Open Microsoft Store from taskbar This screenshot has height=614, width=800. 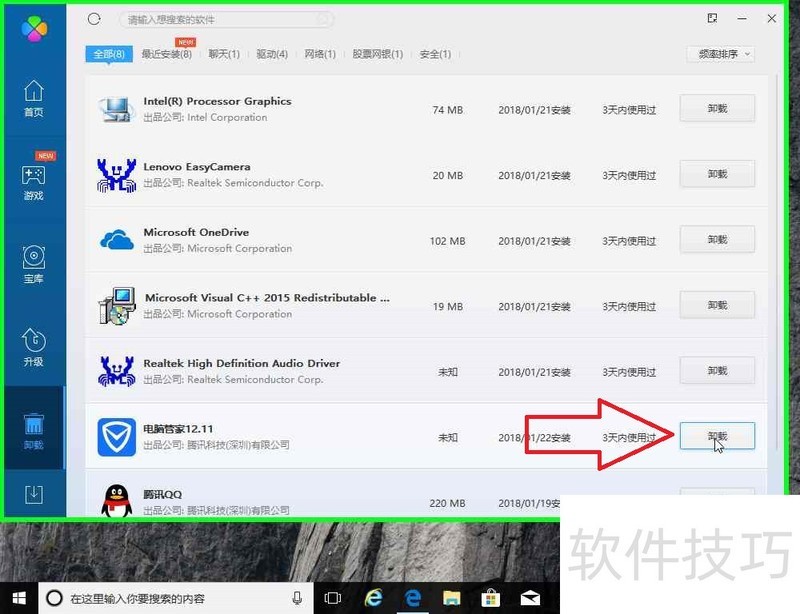(490, 598)
